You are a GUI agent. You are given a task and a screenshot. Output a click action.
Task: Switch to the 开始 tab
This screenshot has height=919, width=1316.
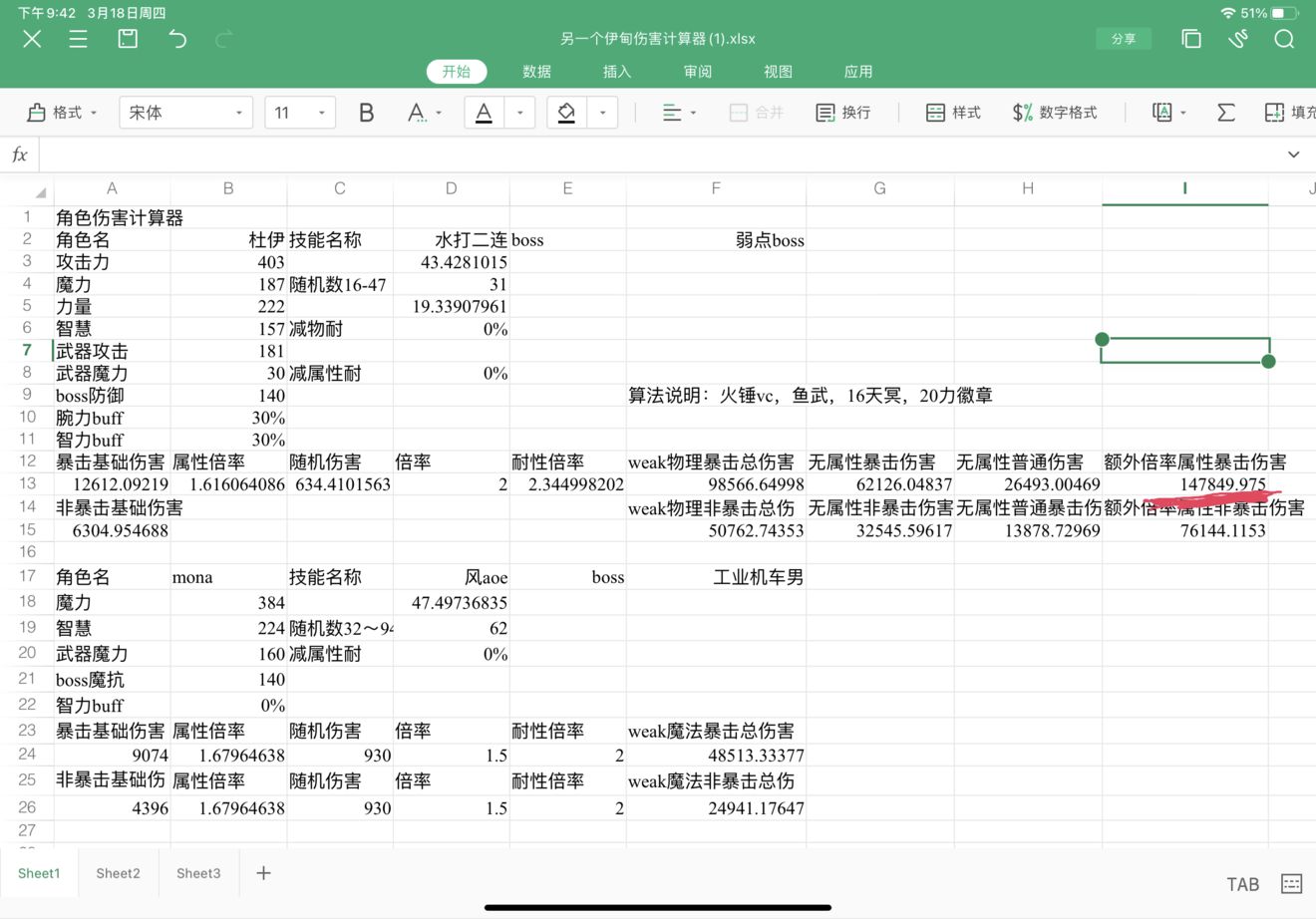[457, 72]
